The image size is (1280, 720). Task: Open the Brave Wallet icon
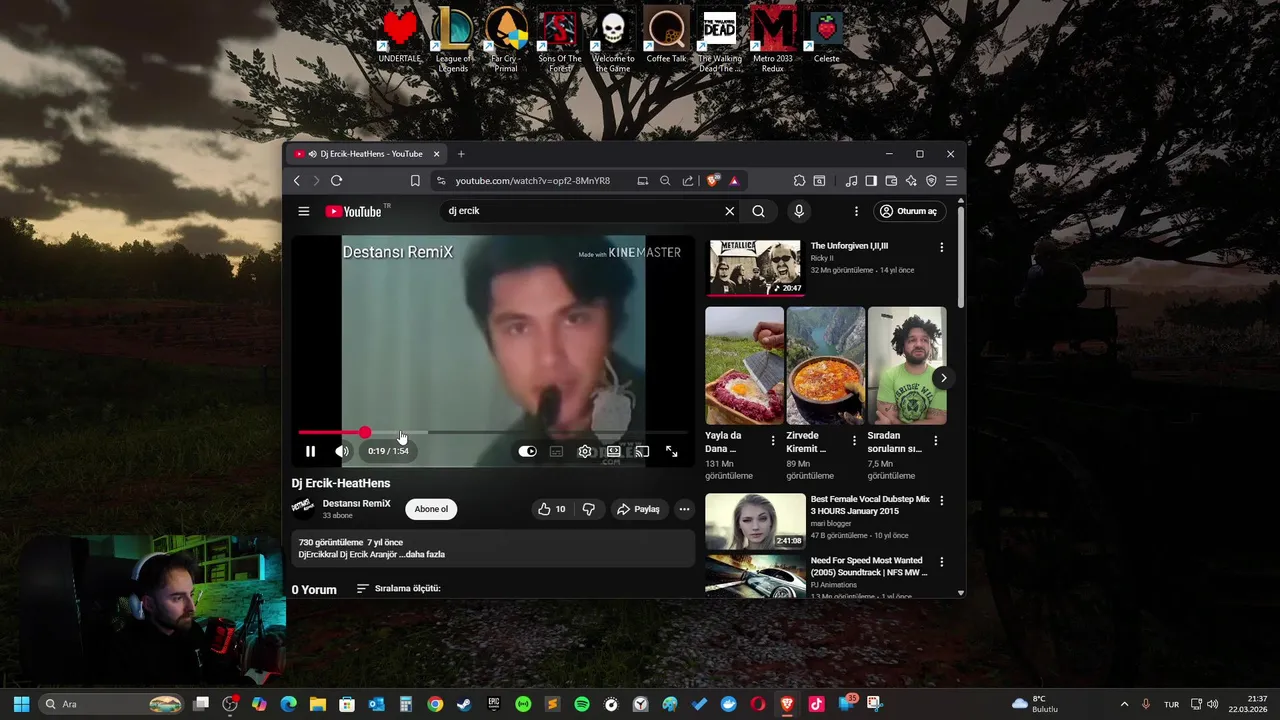coord(891,181)
